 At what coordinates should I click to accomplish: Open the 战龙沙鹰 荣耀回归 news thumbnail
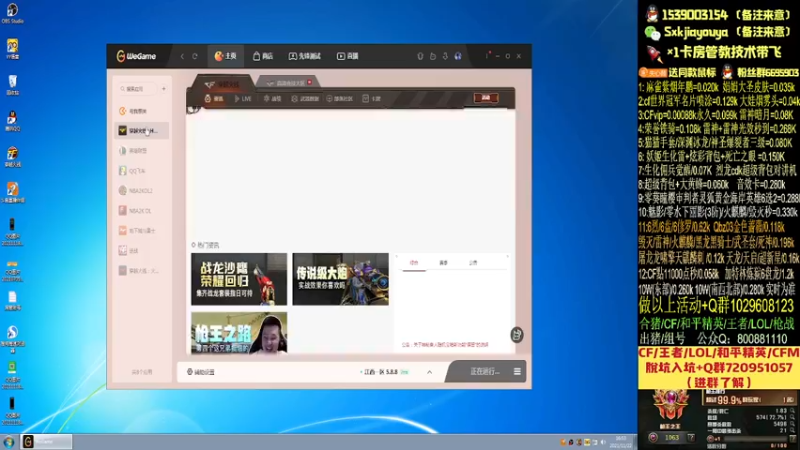239,279
